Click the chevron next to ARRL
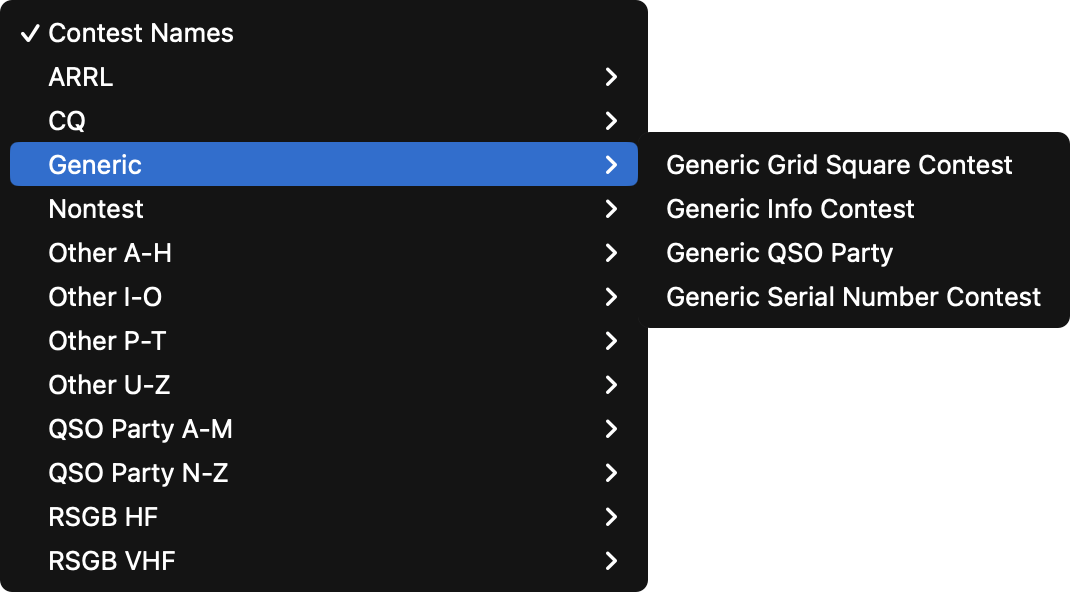This screenshot has height=592, width=1070. (611, 77)
